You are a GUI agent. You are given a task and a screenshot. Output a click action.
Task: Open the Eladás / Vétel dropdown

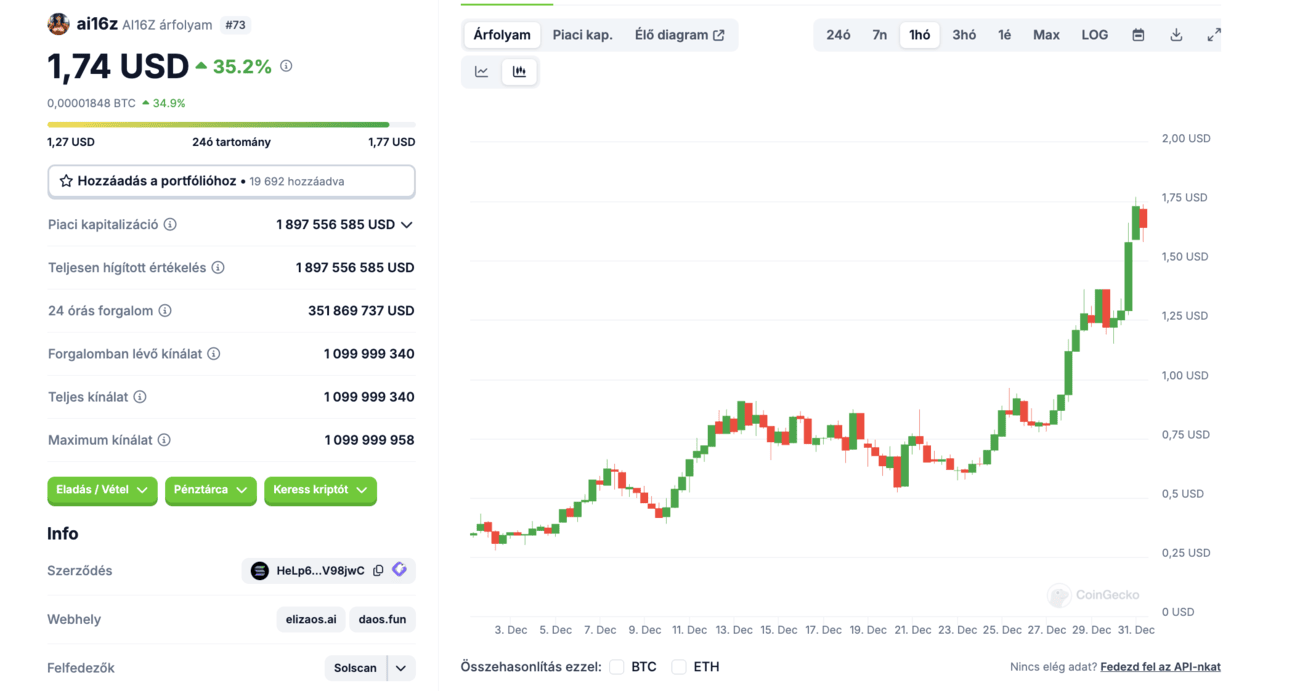tap(102, 490)
